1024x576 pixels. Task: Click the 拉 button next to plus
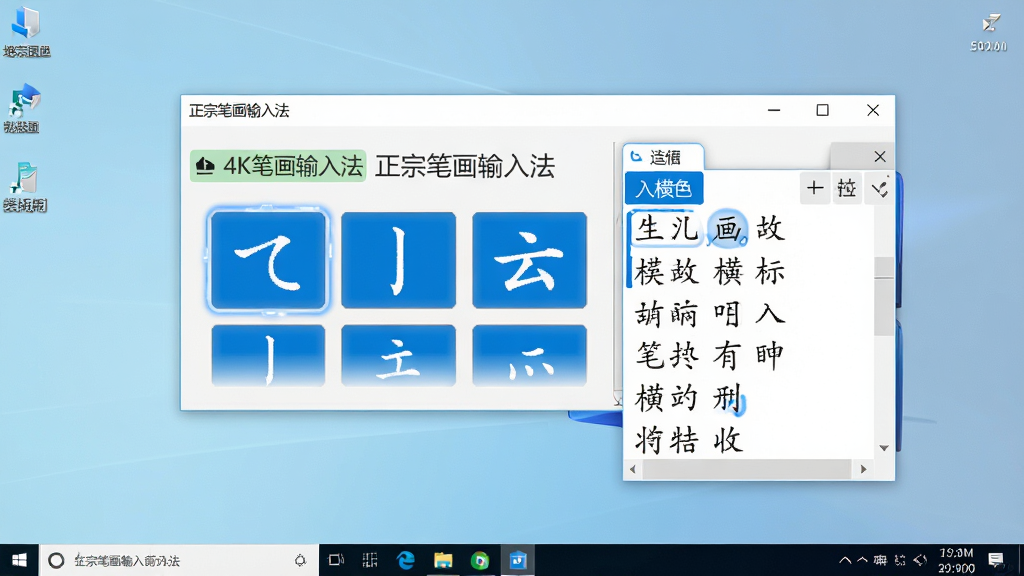(846, 189)
